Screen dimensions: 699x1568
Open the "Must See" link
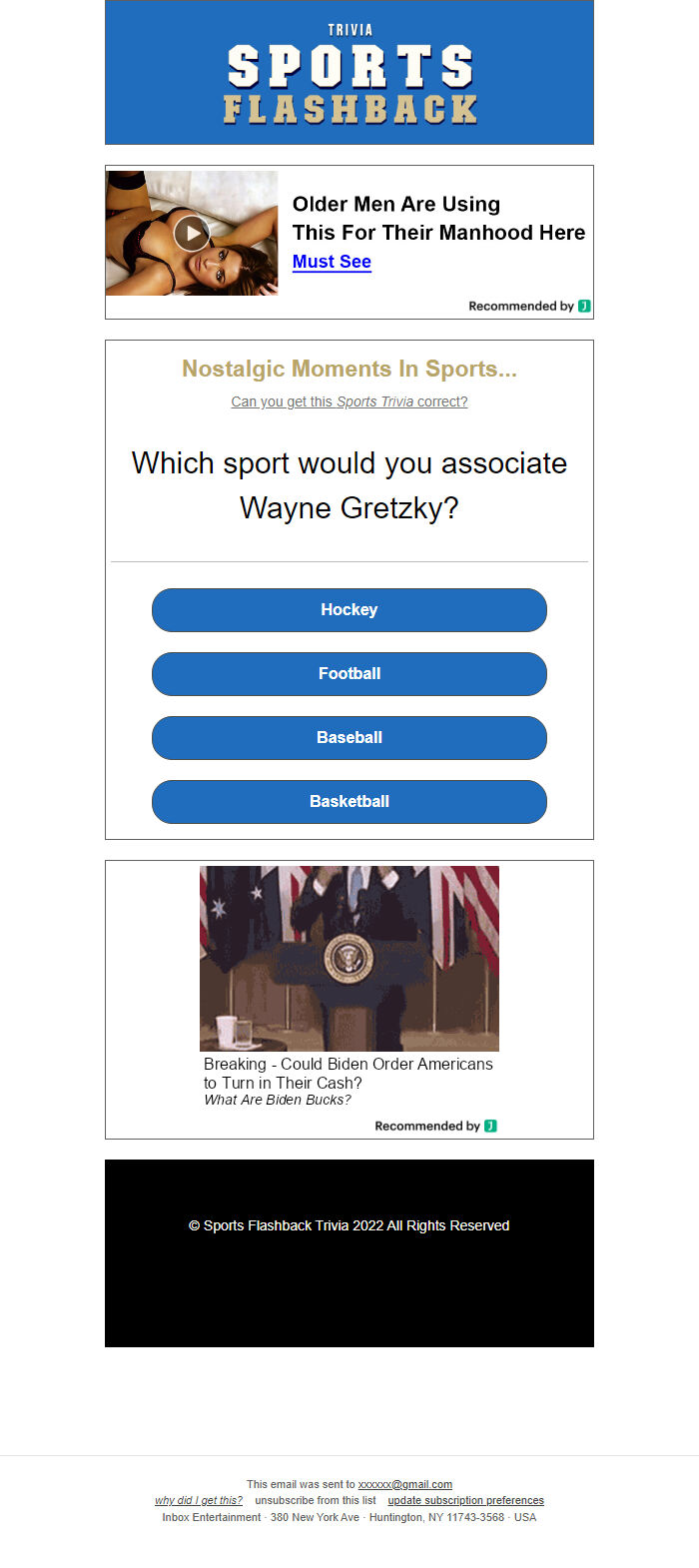(x=332, y=262)
